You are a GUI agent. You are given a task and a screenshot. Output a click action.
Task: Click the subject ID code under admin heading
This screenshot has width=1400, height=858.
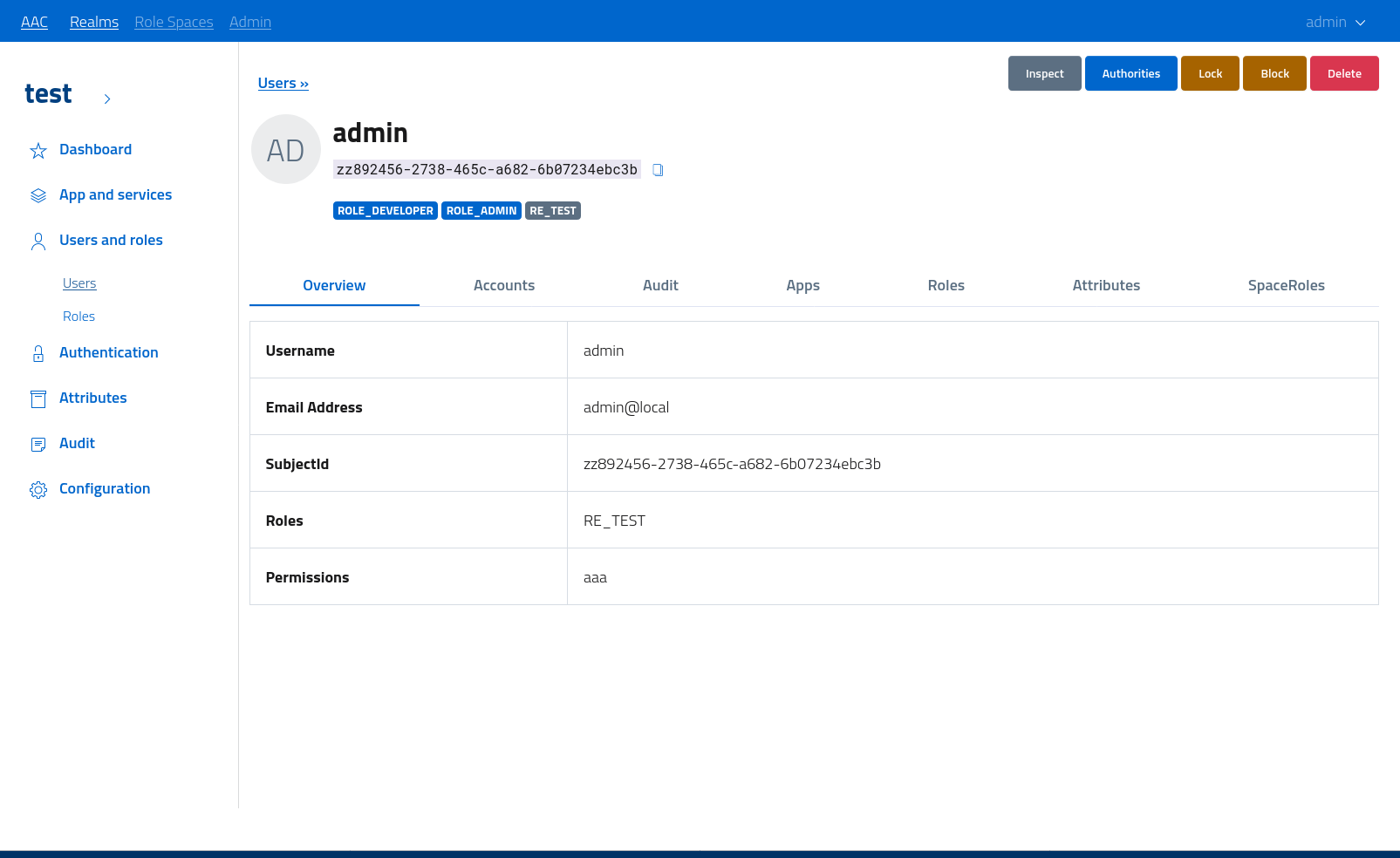pos(487,169)
